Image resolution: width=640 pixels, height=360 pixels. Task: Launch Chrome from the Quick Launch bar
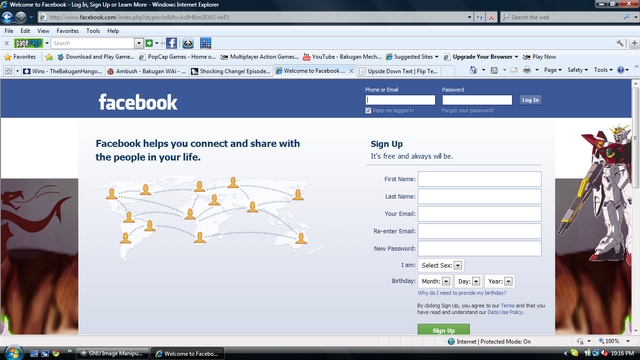[56, 353]
